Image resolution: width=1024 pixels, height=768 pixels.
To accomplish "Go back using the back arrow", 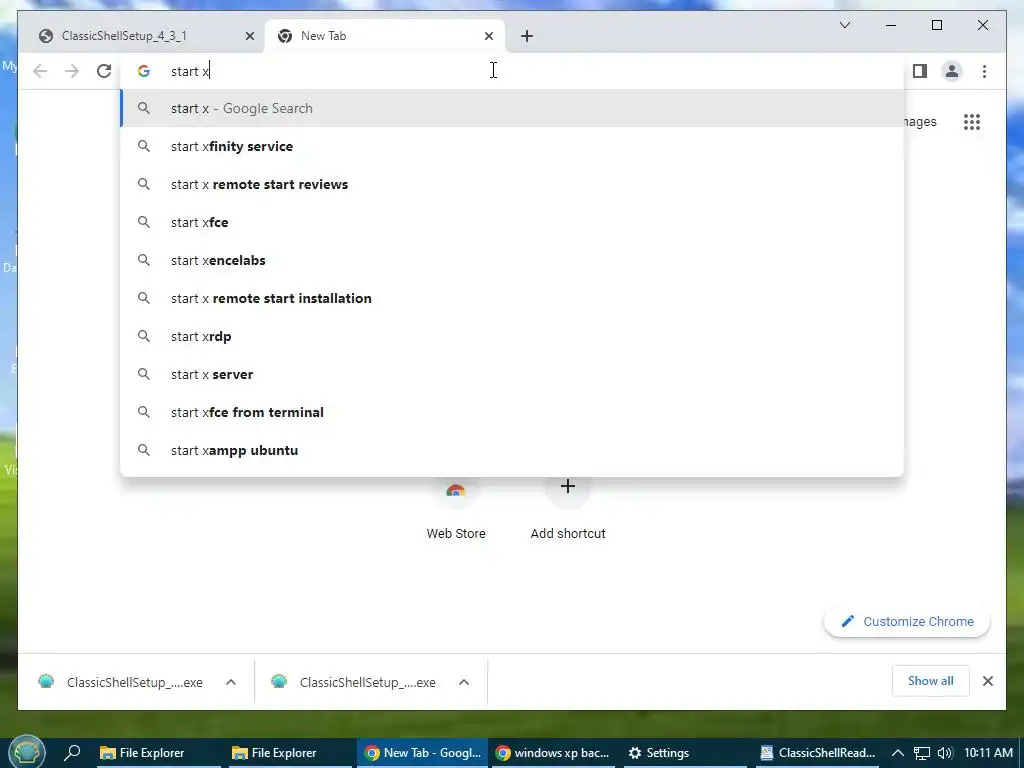I will (40, 71).
